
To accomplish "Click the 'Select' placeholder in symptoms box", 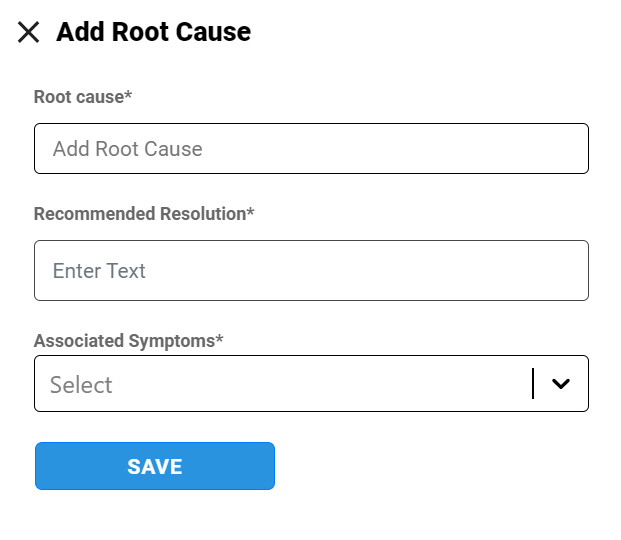I will pos(81,385).
